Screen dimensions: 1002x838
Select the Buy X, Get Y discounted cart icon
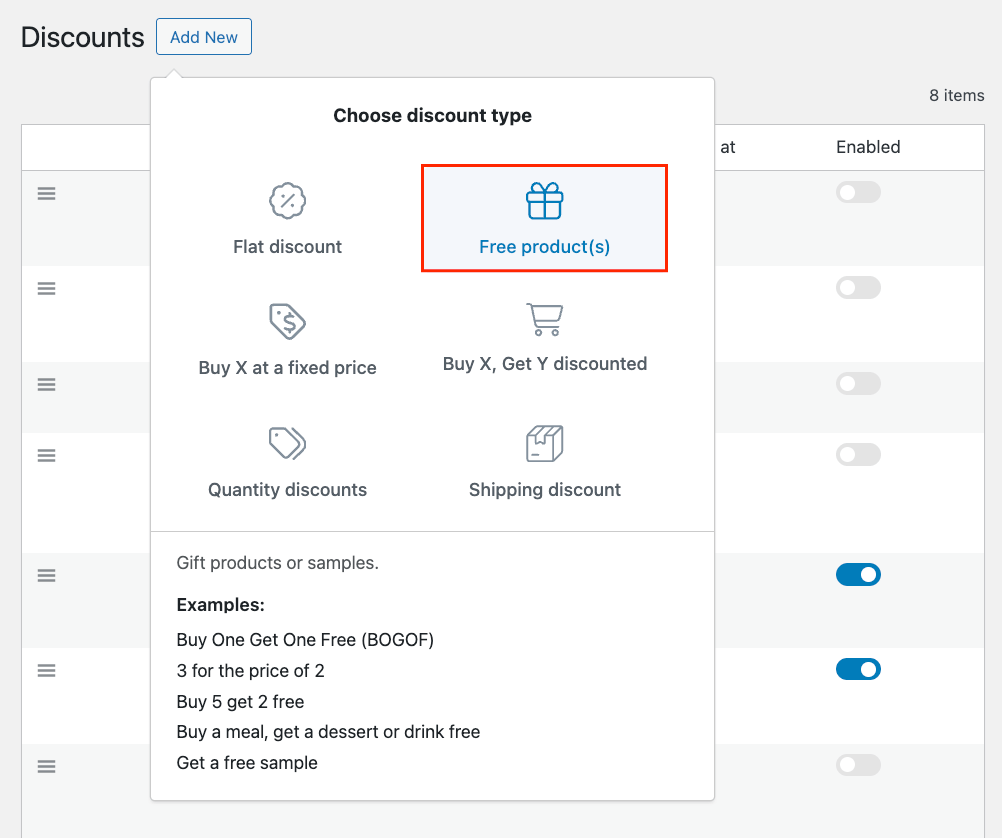[x=545, y=320]
